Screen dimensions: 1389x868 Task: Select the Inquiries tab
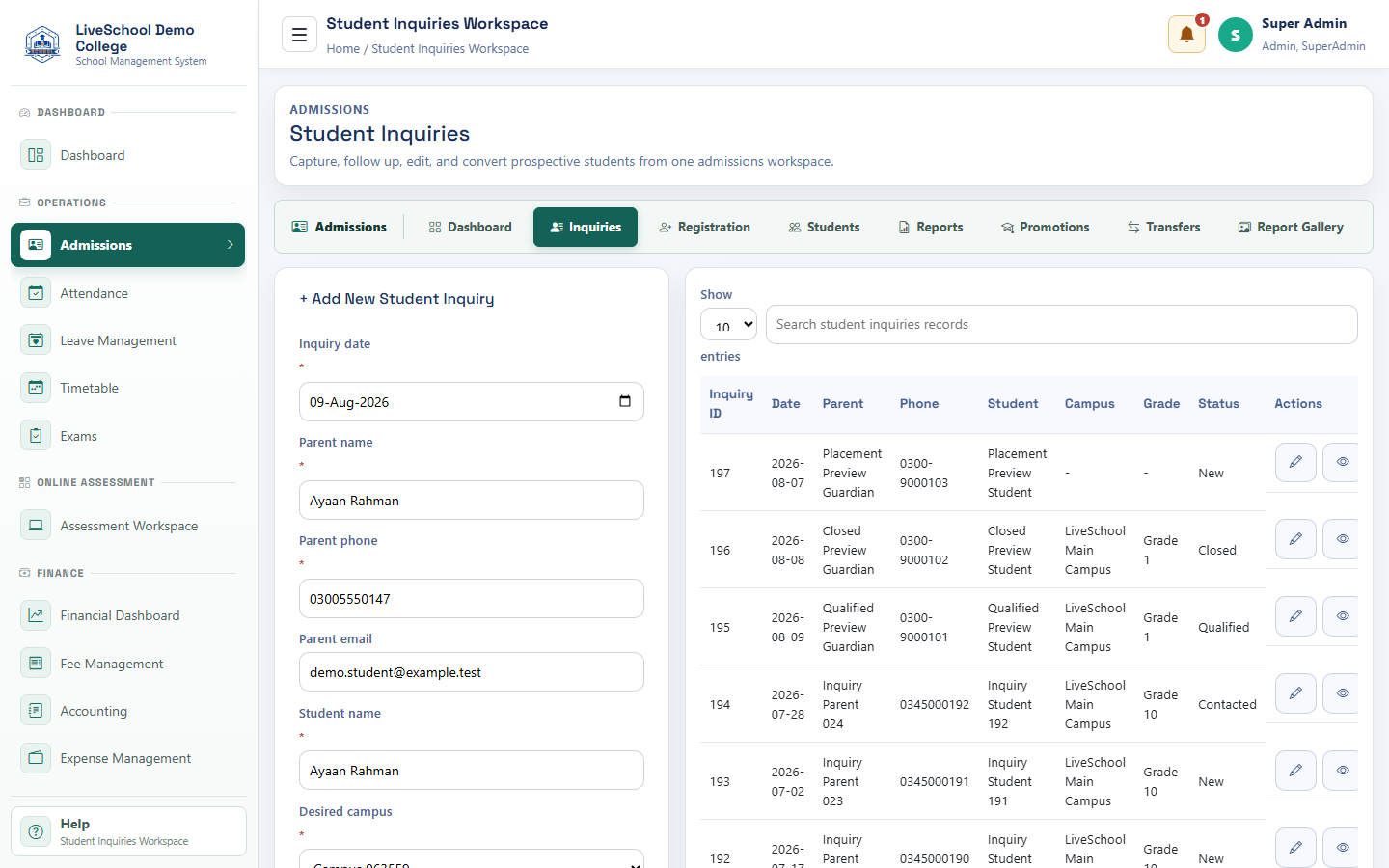click(586, 227)
